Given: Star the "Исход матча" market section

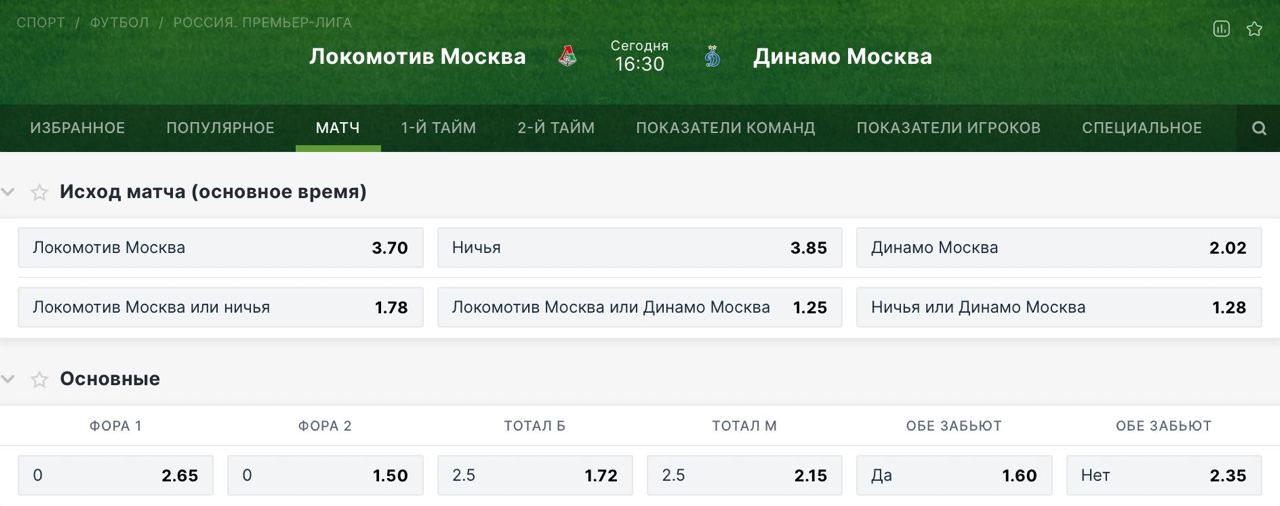Looking at the screenshot, I should click(39, 192).
